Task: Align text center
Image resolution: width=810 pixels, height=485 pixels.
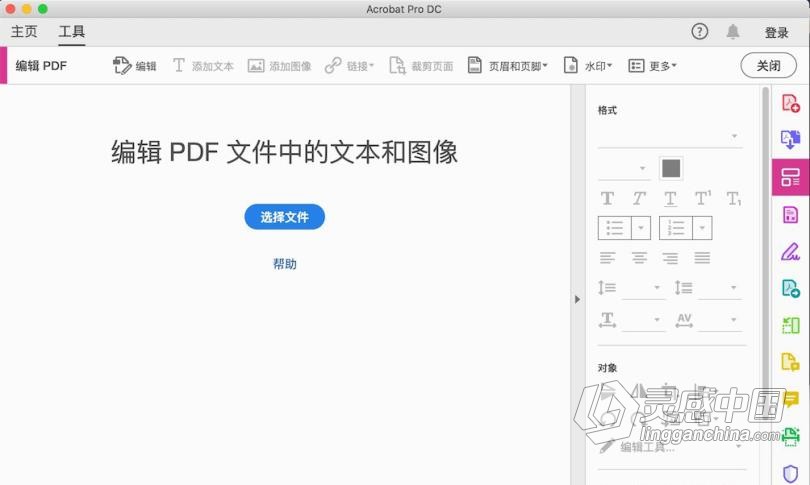Action: 639,257
